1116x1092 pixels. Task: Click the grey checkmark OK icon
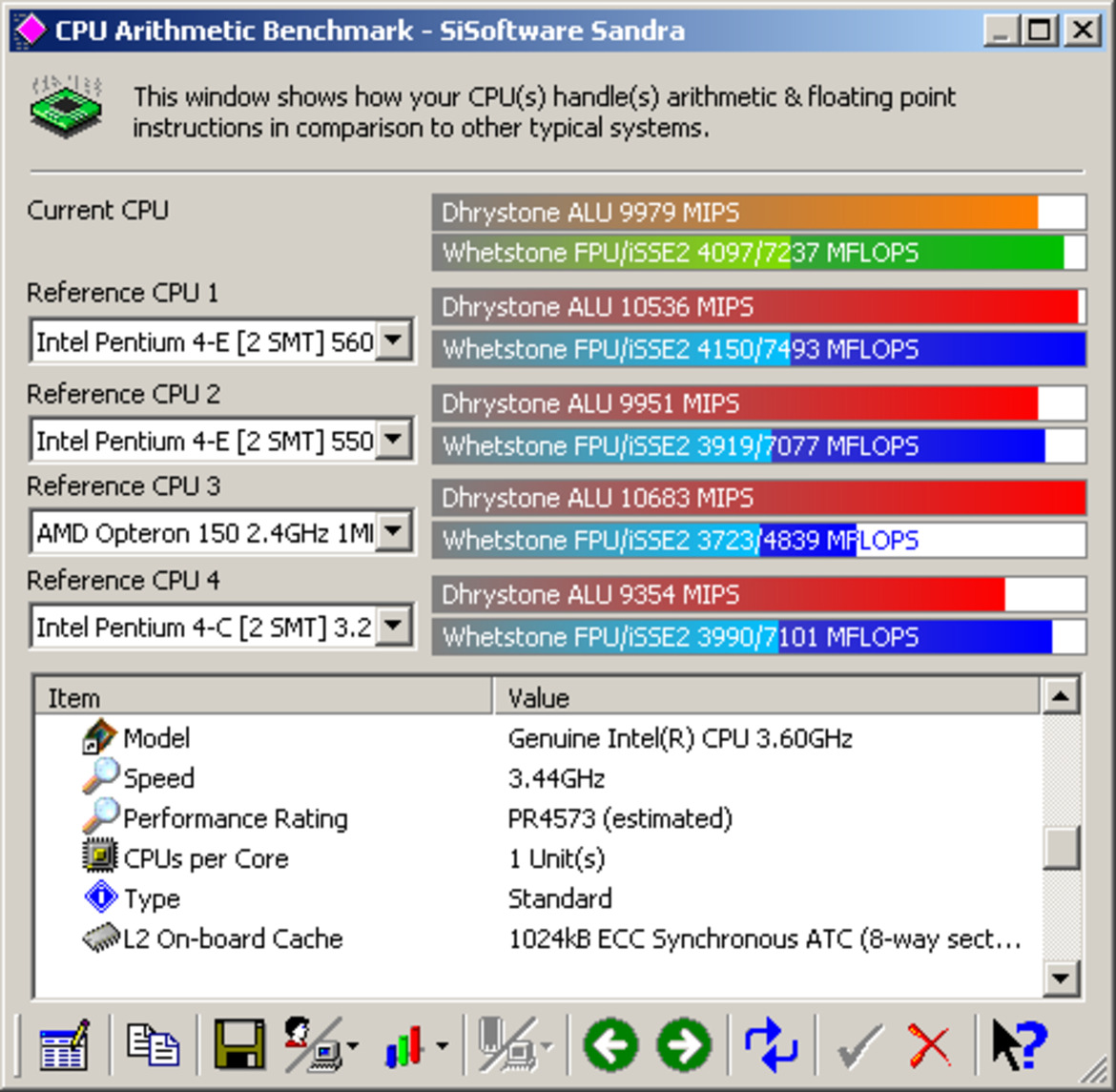[x=859, y=1046]
